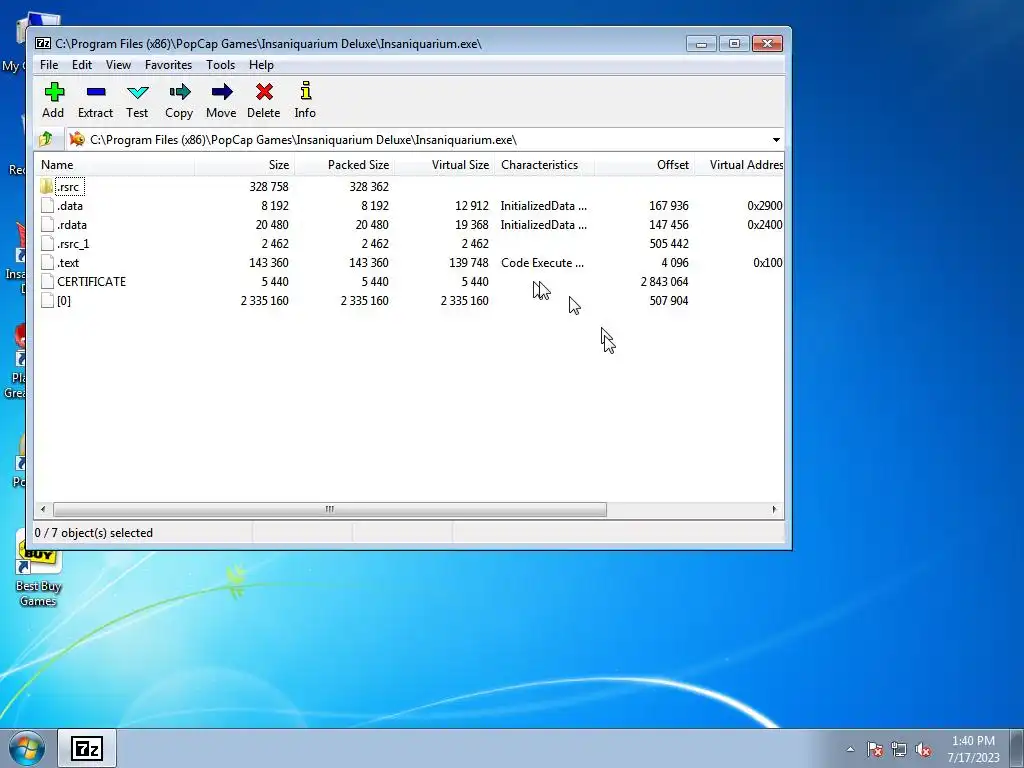This screenshot has height=768, width=1024.
Task: Click the .rsrc folder icon
Action: point(46,187)
